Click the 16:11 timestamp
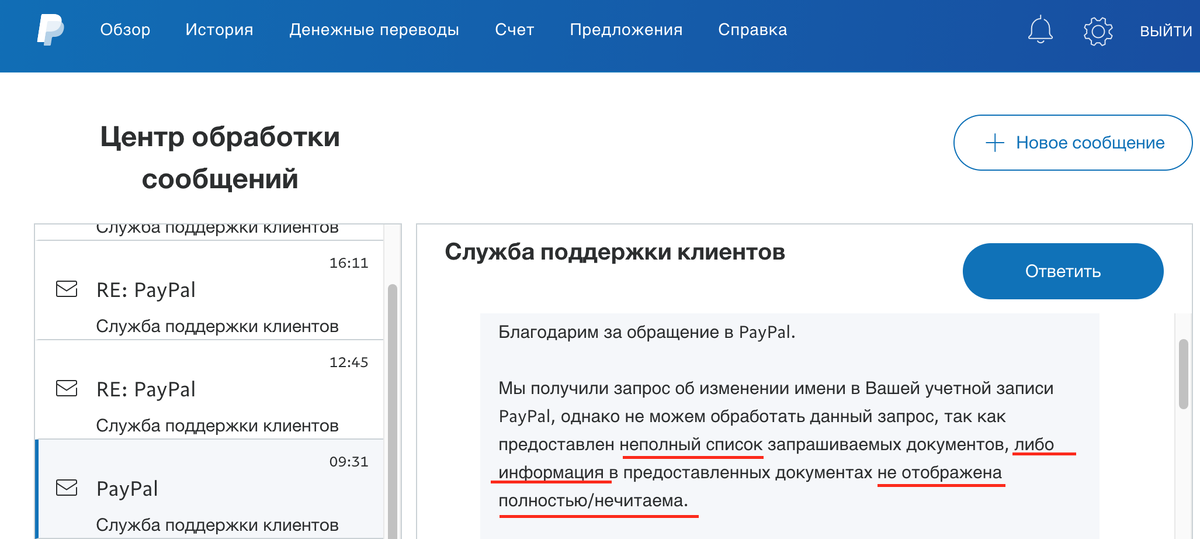Image resolution: width=1200 pixels, height=539 pixels. (349, 263)
